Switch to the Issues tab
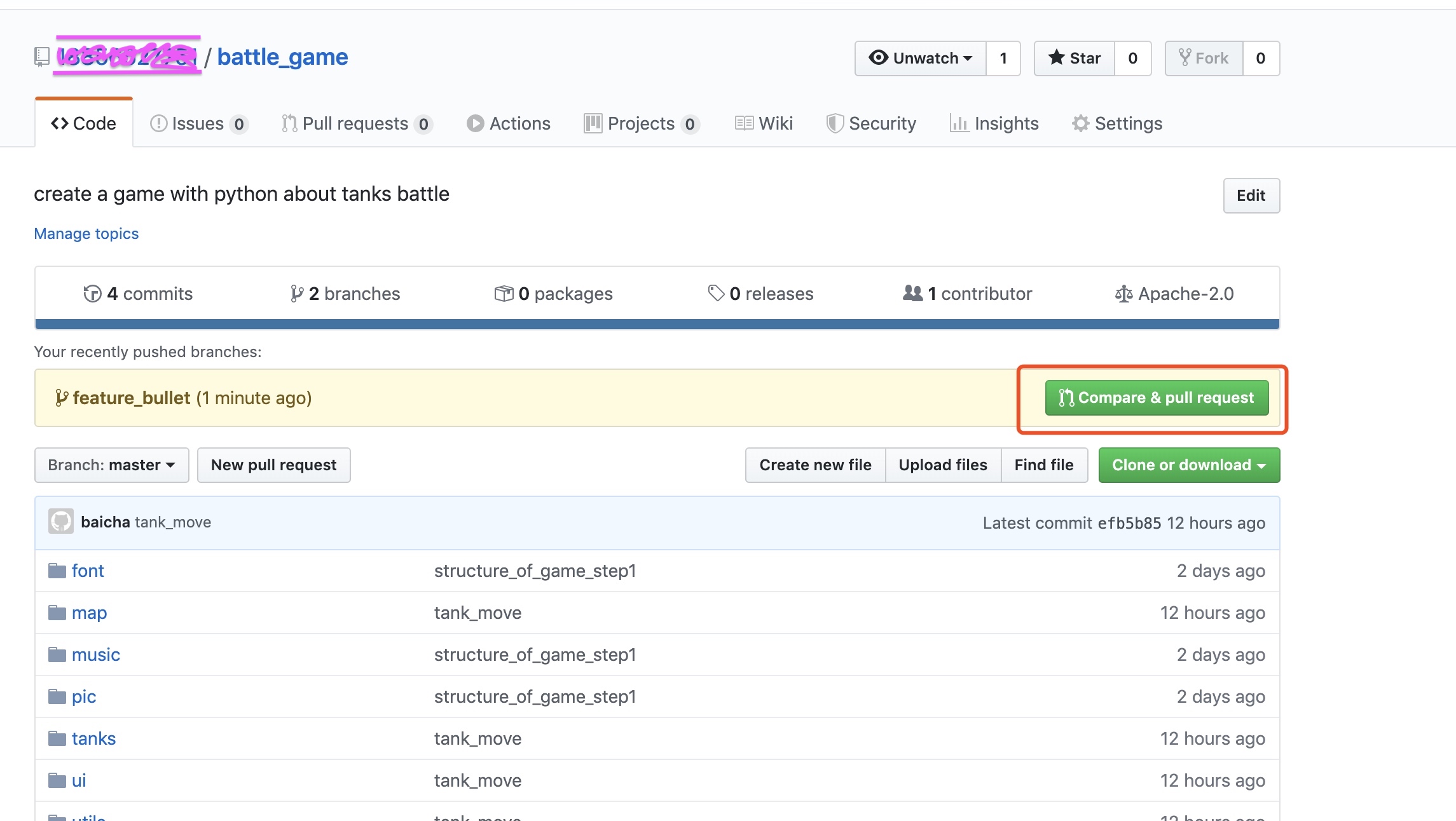The height and width of the screenshot is (821, 1456). (x=198, y=123)
